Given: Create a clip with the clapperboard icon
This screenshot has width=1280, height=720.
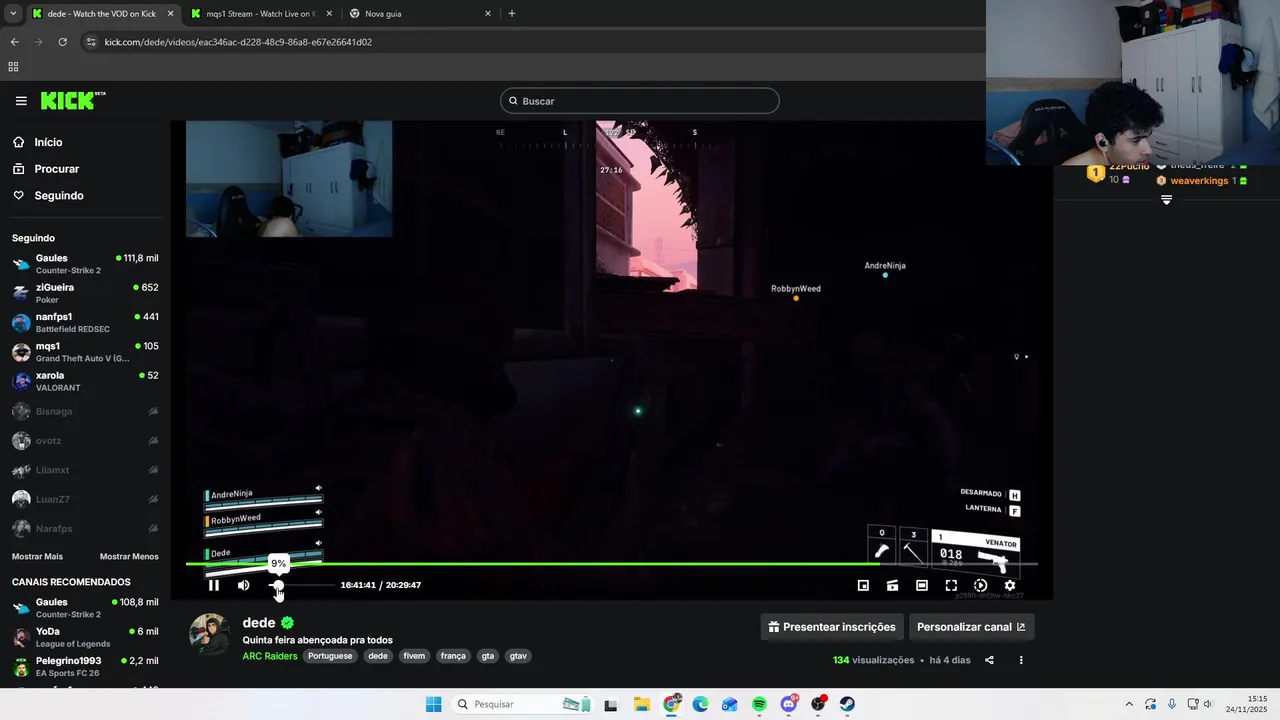Looking at the screenshot, I should tap(892, 585).
